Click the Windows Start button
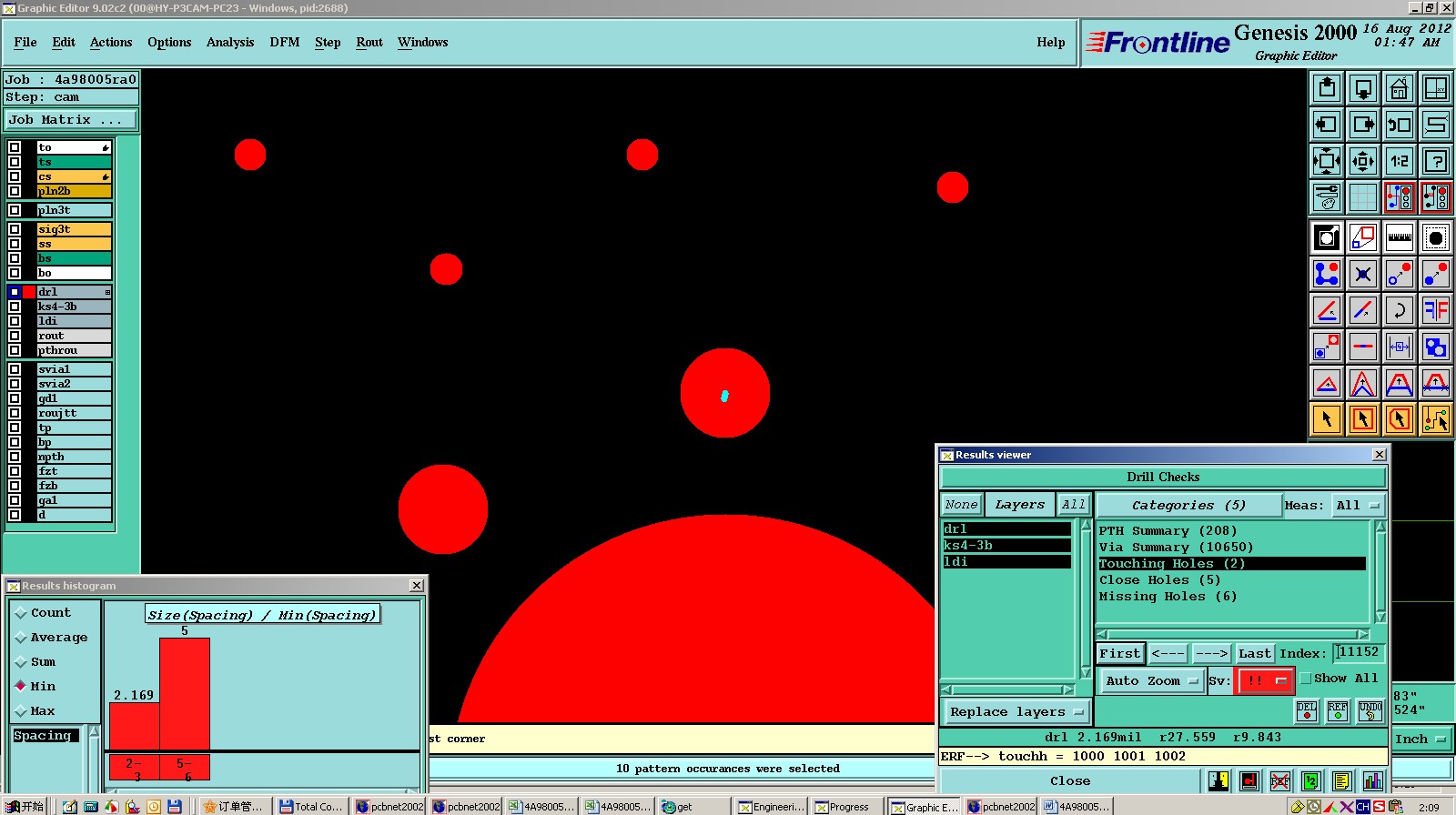The width and height of the screenshot is (1456, 815). (25, 807)
